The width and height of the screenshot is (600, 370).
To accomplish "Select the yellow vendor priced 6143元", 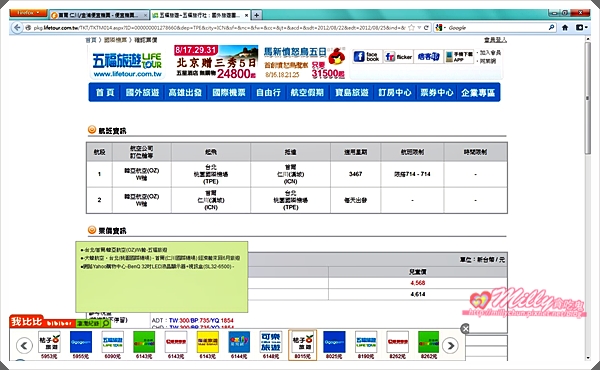I will [x=207, y=345].
